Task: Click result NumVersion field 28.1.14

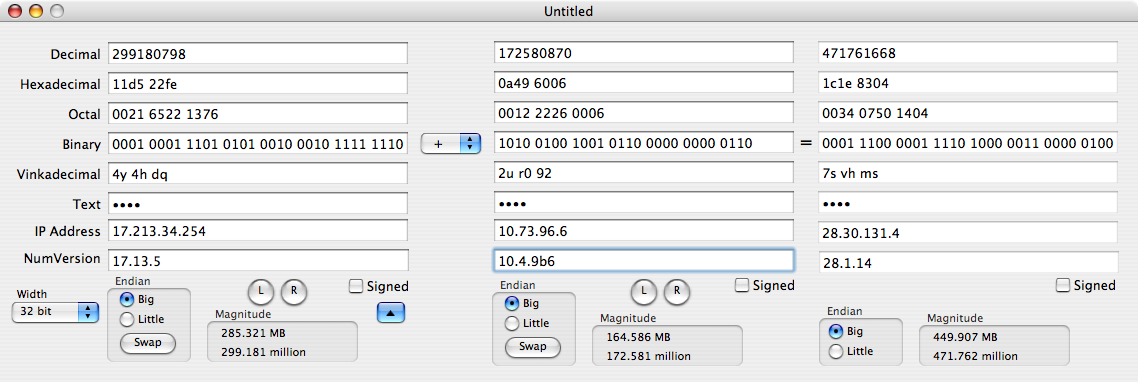Action: [967, 262]
